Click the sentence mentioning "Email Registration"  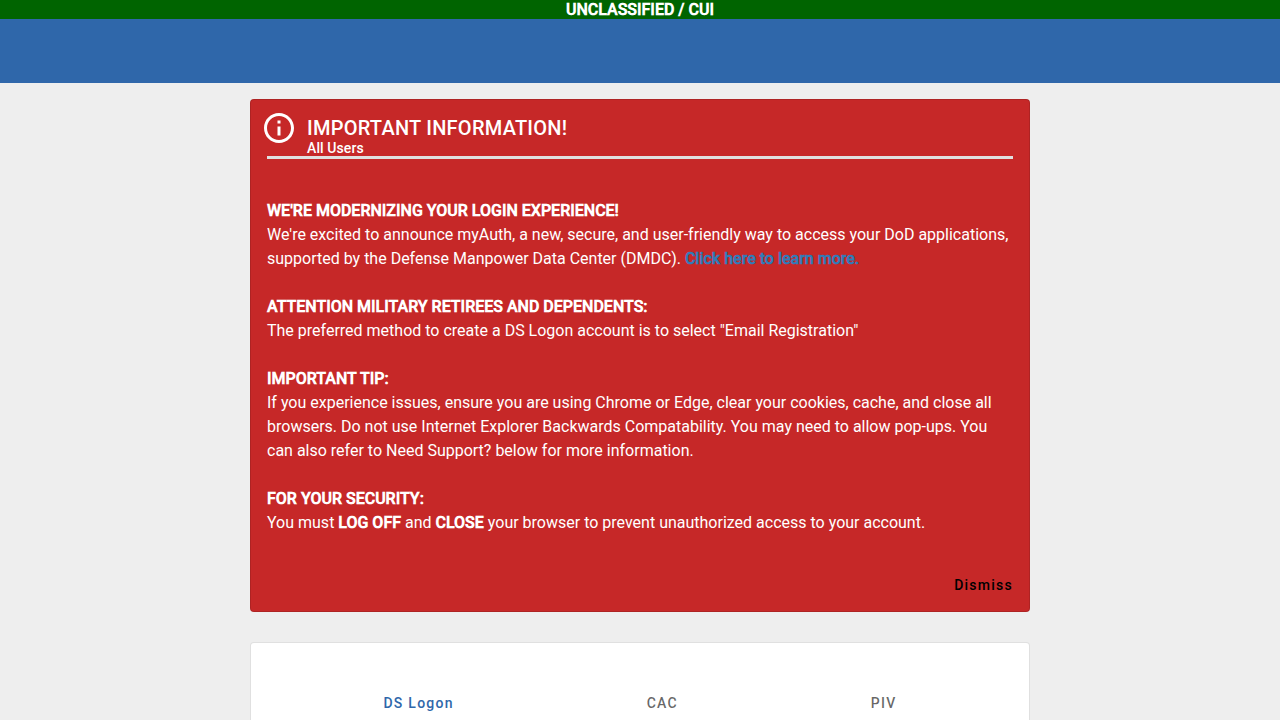point(563,330)
